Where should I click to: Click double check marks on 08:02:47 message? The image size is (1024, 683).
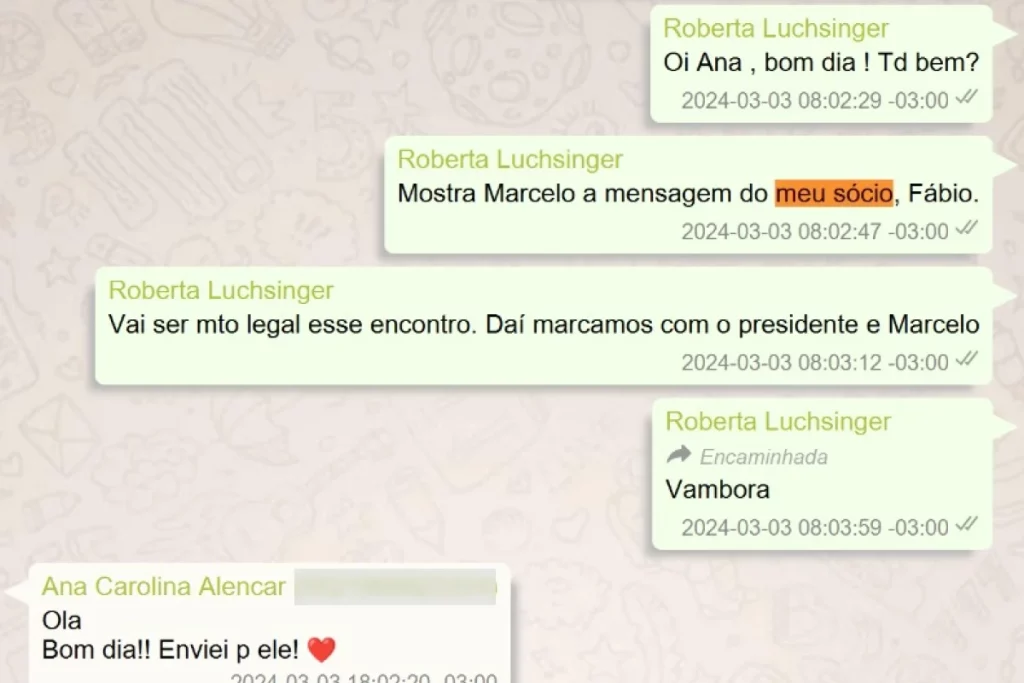pyautogui.click(x=967, y=229)
